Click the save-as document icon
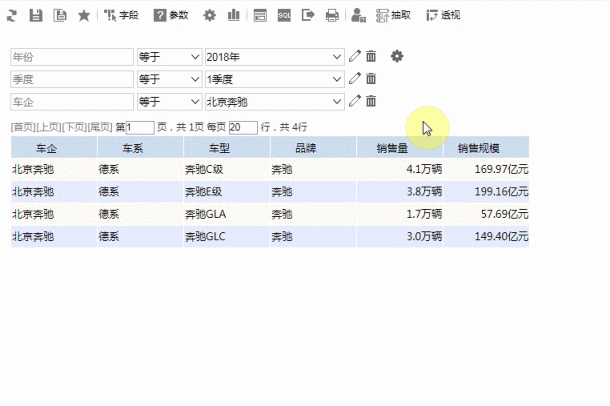The image size is (610, 406). pyautogui.click(x=60, y=16)
